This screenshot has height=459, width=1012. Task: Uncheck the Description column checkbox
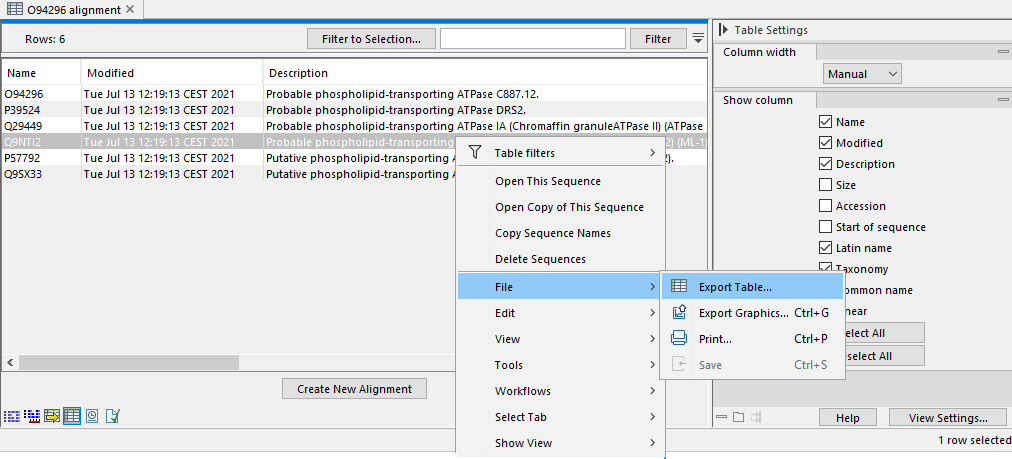click(825, 163)
